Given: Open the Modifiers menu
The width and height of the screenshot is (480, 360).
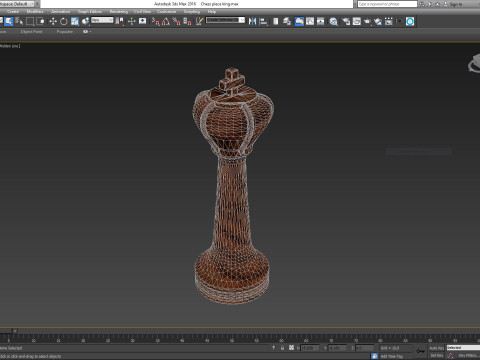Looking at the screenshot, I should click(35, 11).
